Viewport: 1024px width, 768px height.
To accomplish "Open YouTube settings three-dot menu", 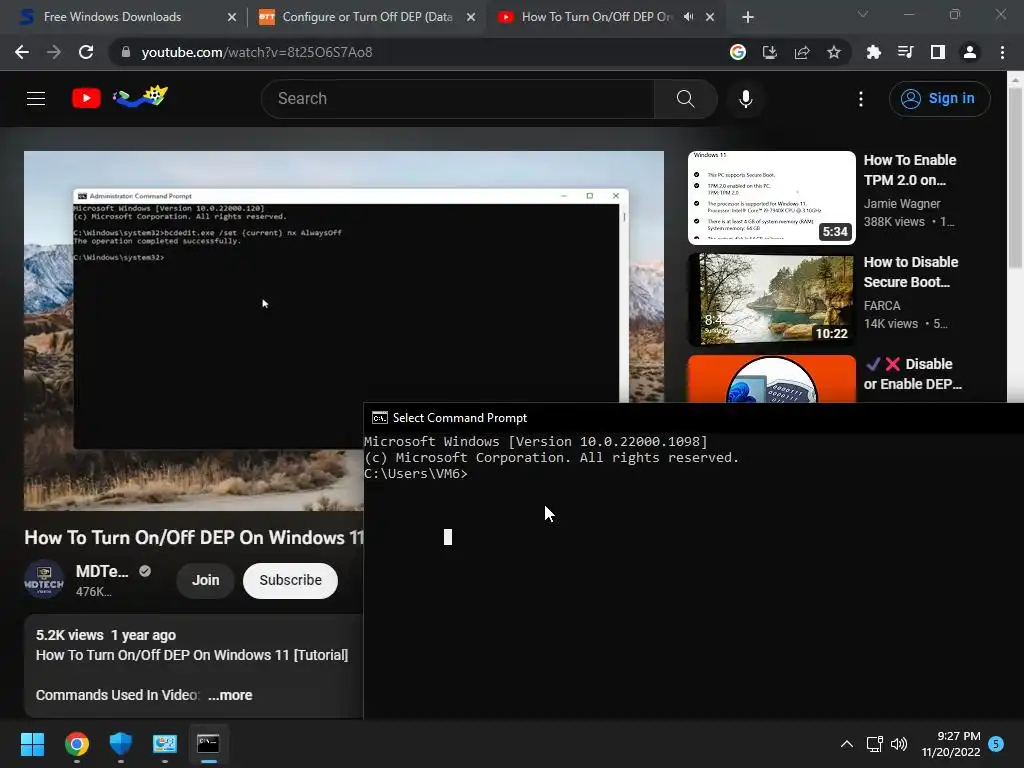I will (861, 99).
